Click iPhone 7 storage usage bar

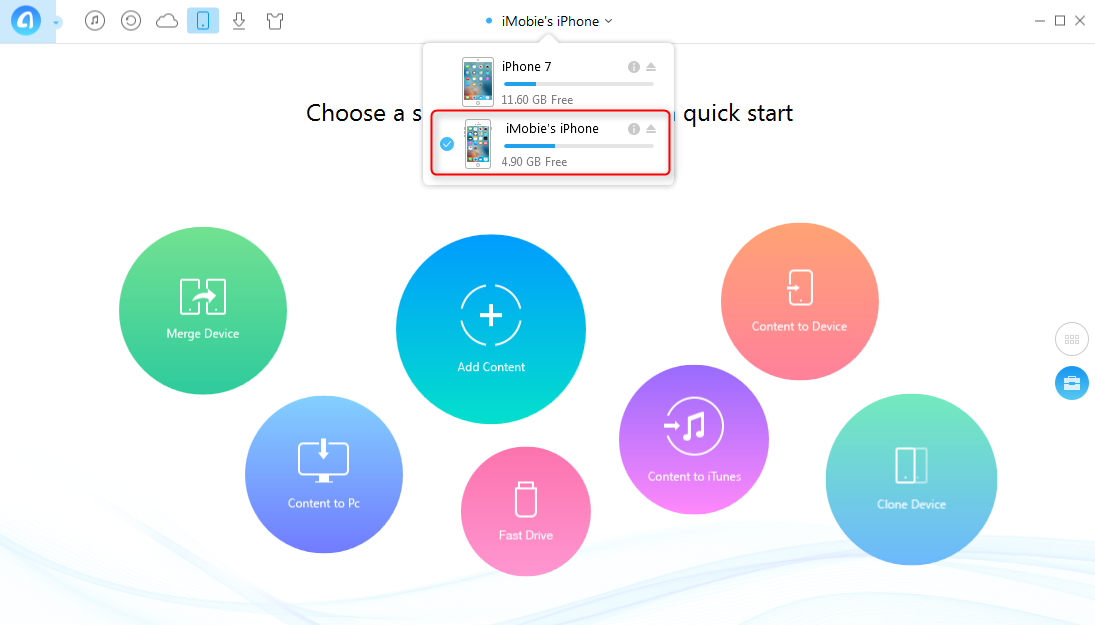coord(578,84)
